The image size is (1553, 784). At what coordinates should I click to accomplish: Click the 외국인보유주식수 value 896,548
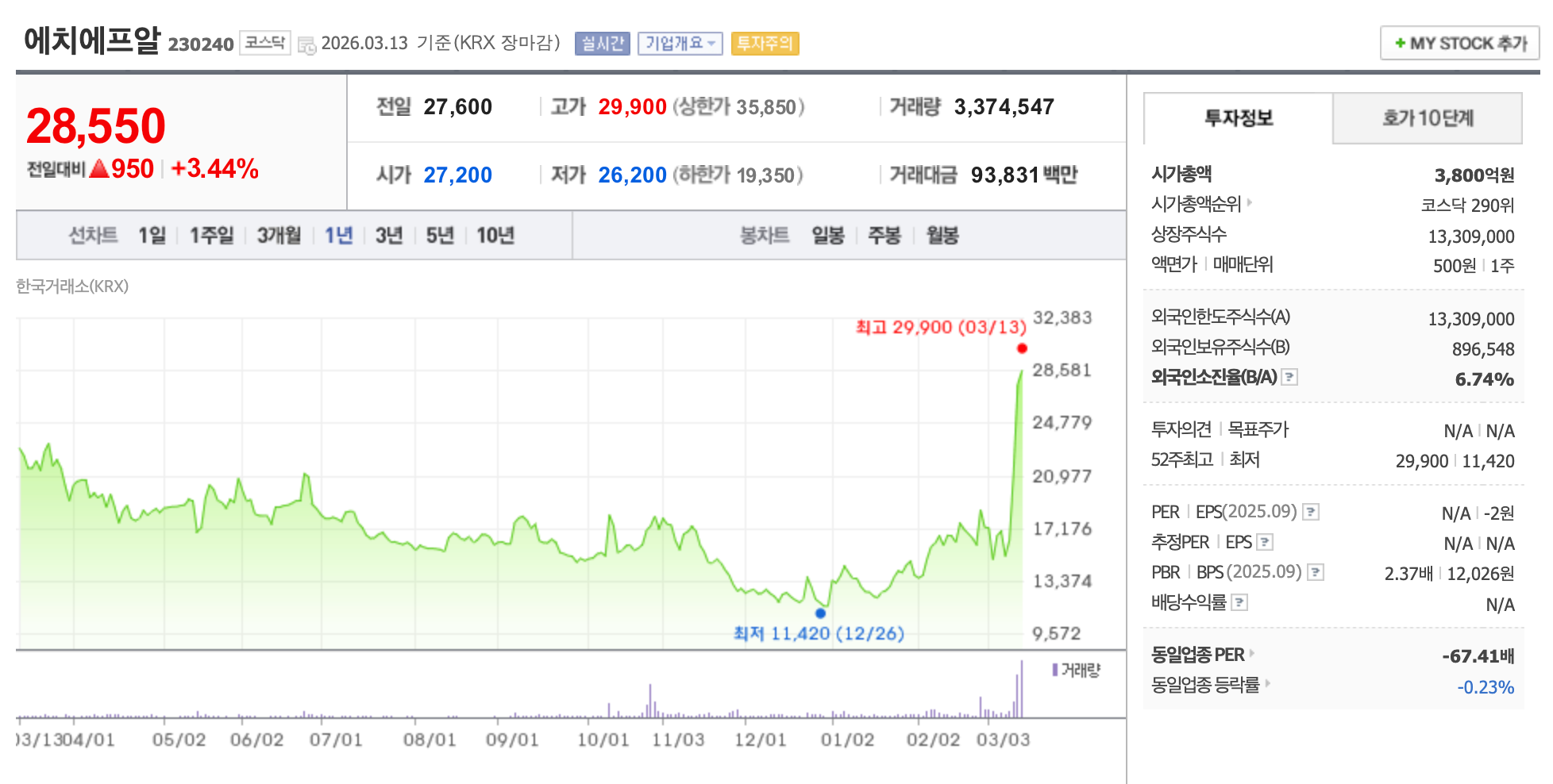(1483, 349)
